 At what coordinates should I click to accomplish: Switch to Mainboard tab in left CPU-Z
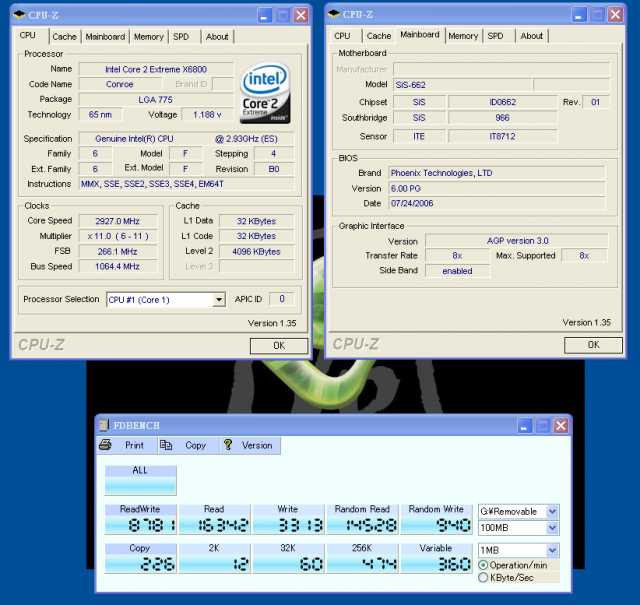click(105, 37)
